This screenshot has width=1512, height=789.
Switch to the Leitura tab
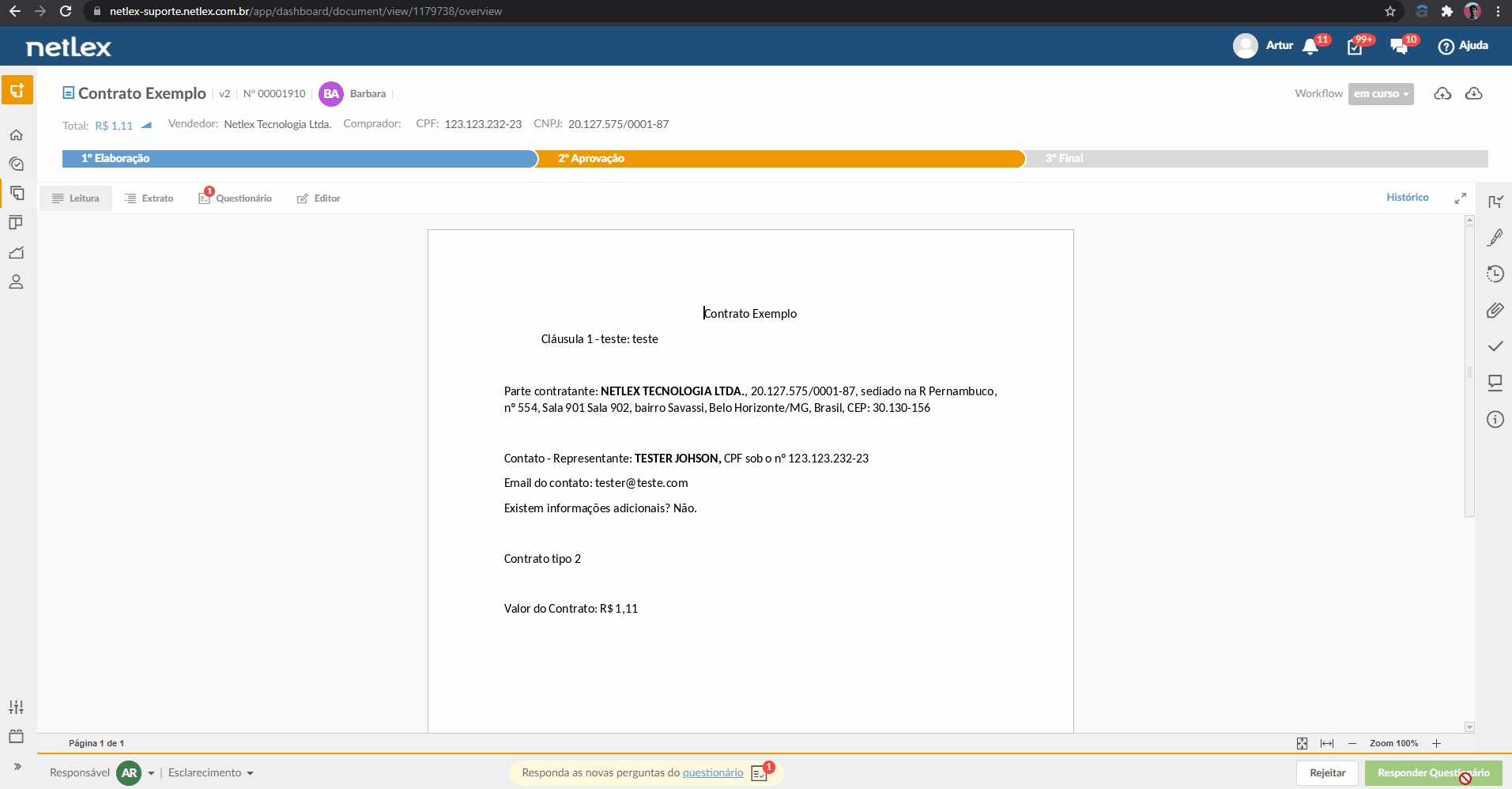point(76,198)
